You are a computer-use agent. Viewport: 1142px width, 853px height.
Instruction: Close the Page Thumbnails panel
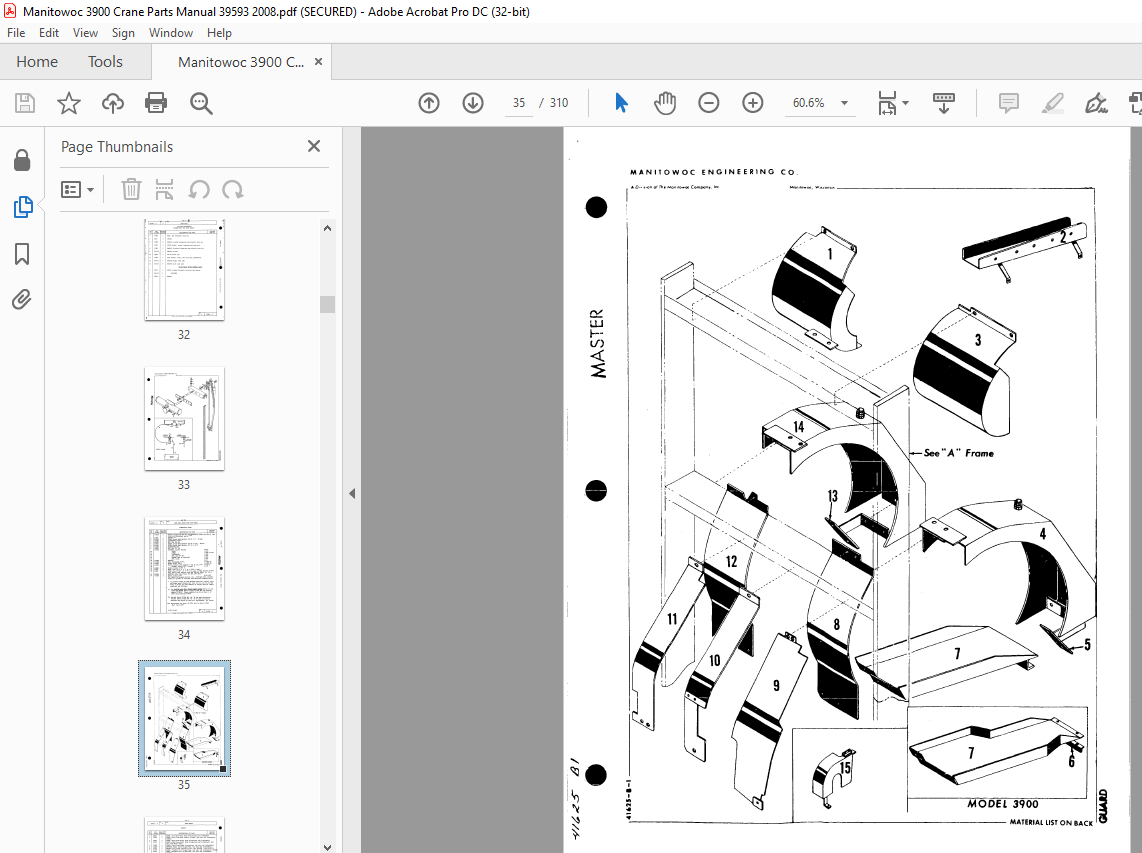[x=314, y=146]
